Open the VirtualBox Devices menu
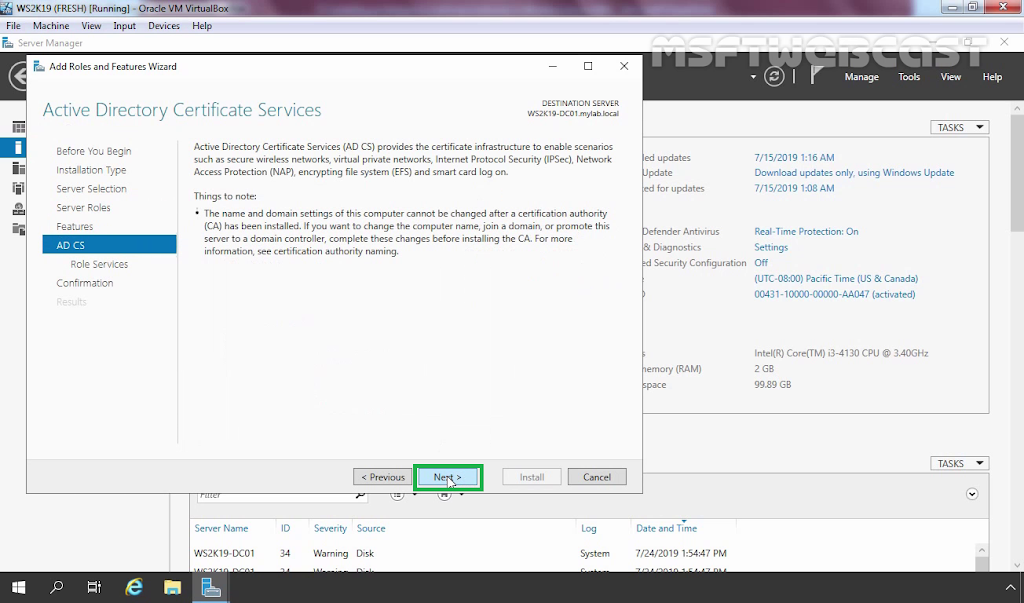Image resolution: width=1024 pixels, height=603 pixels. 164,25
